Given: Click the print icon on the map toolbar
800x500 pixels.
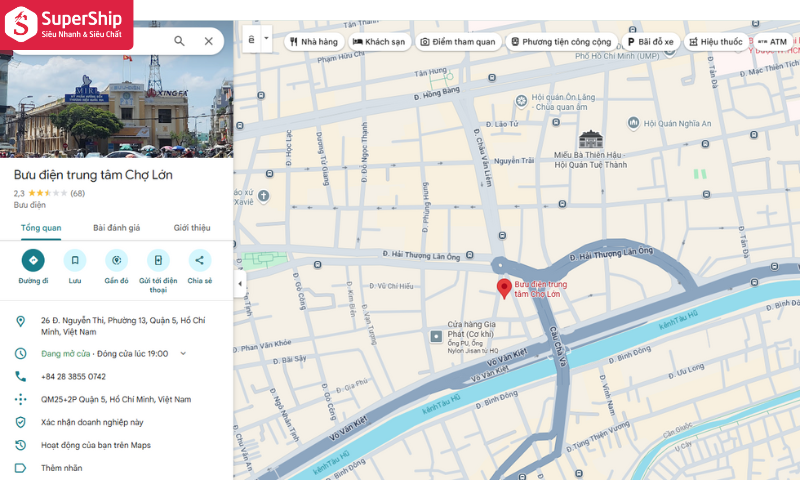Looking at the screenshot, I should tap(252, 39).
